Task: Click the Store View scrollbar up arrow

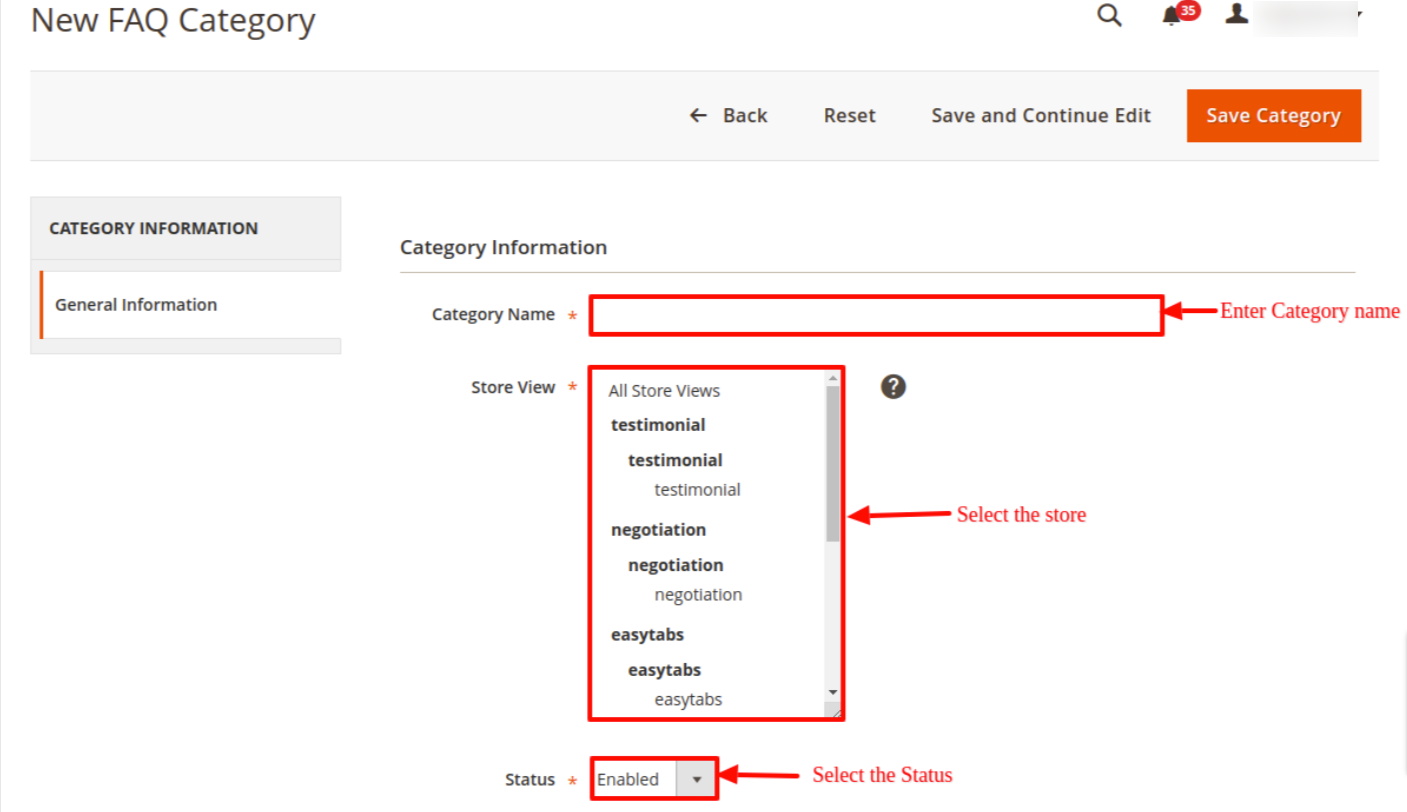Action: point(832,378)
